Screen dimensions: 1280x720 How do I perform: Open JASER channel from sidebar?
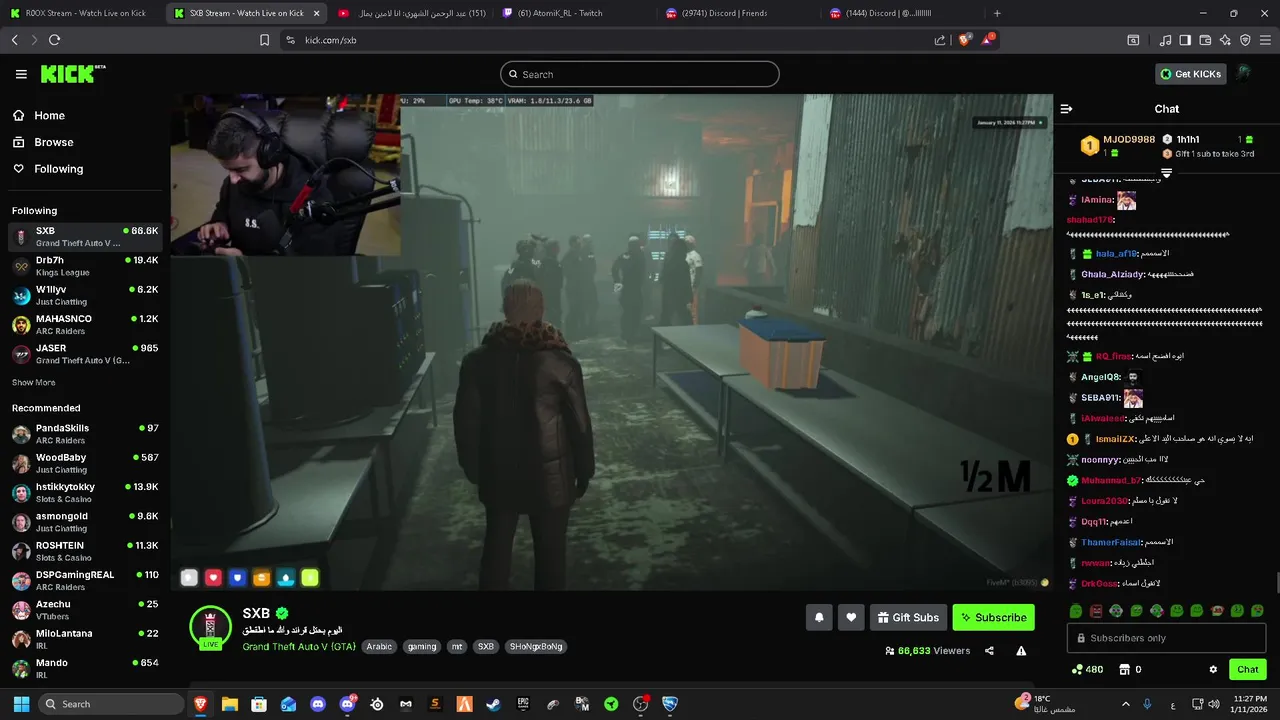click(84, 354)
